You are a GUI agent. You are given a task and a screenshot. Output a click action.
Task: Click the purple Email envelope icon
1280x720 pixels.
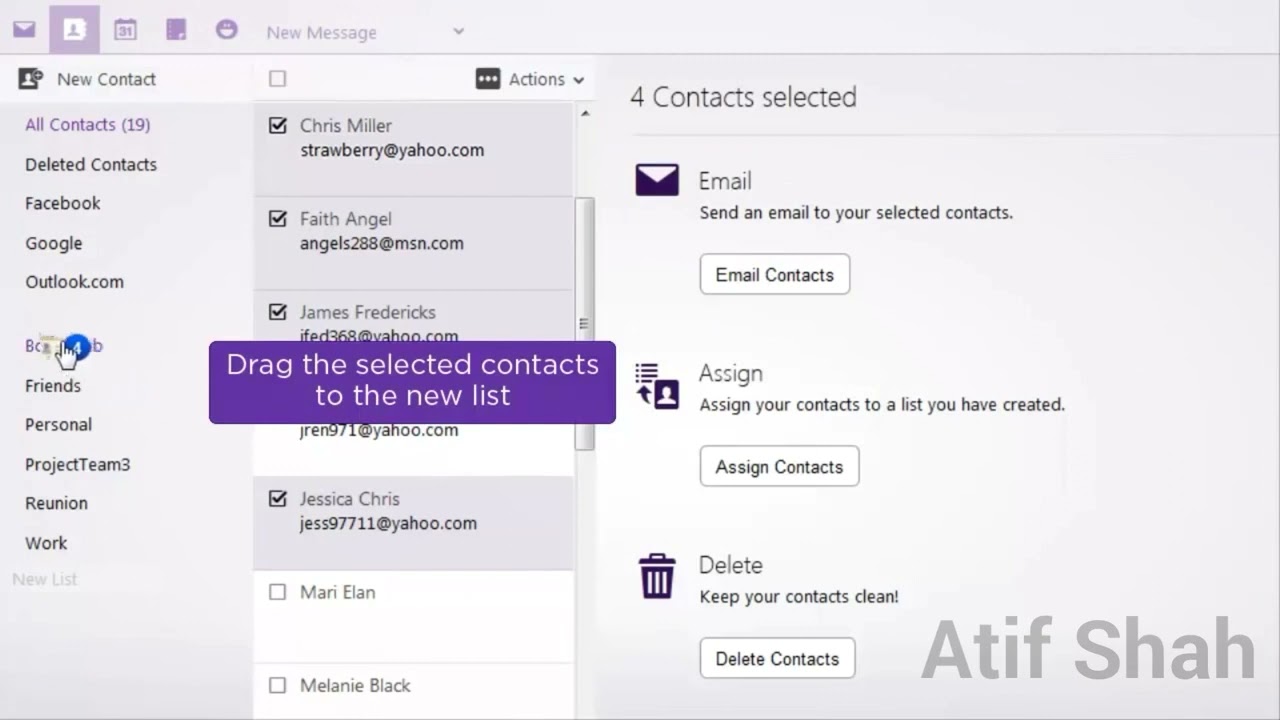tap(657, 180)
